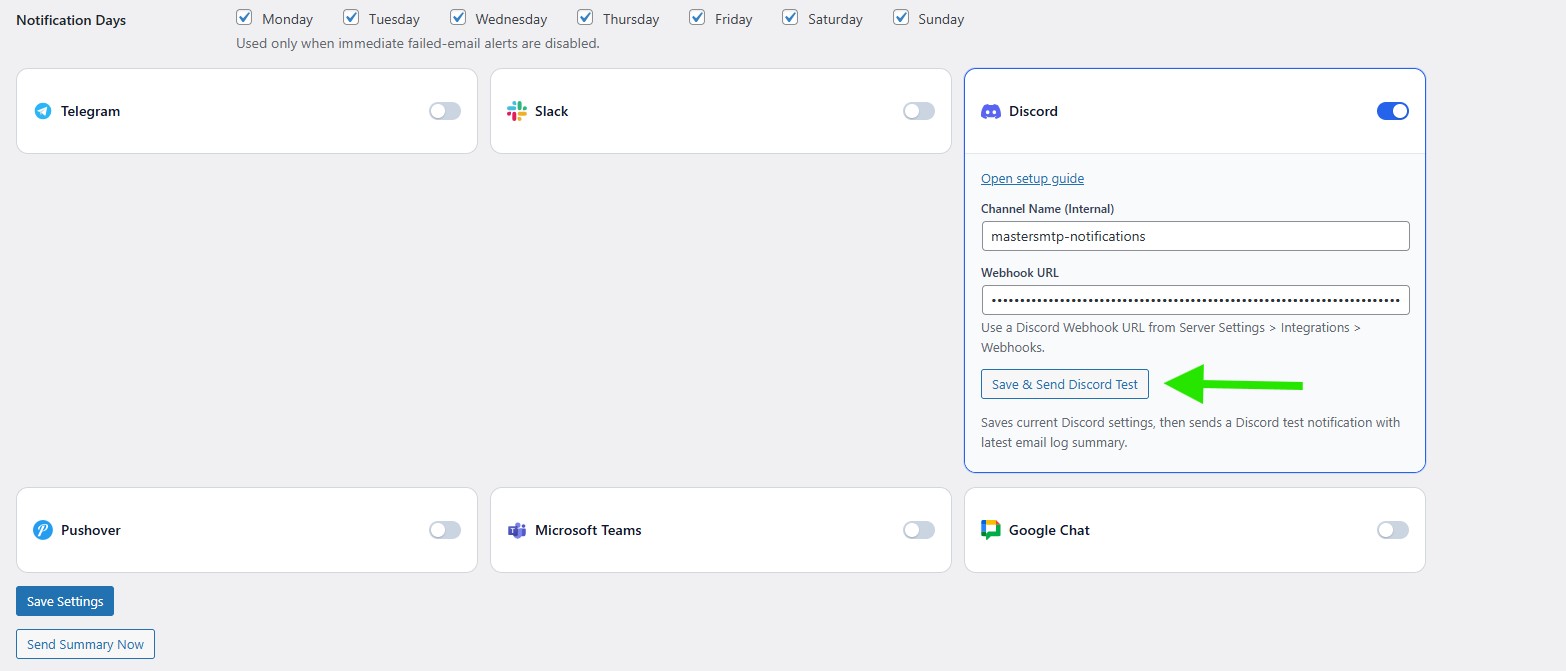
Task: Click the Save Settings button
Action: coord(65,601)
